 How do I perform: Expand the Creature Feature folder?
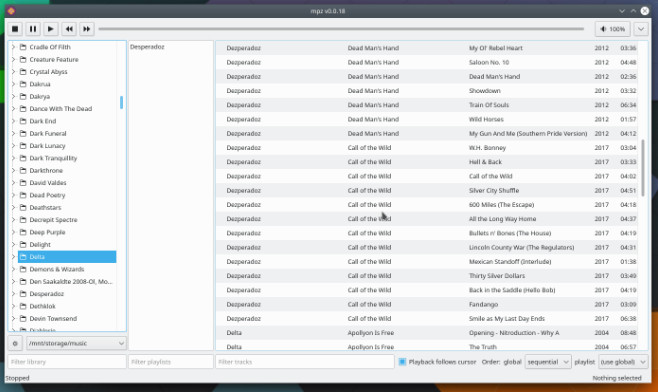[13, 59]
